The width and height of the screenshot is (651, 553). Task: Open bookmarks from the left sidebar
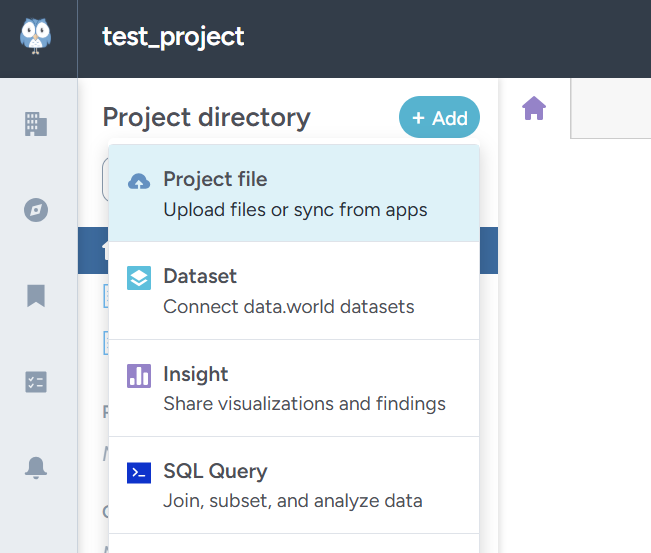(x=36, y=296)
